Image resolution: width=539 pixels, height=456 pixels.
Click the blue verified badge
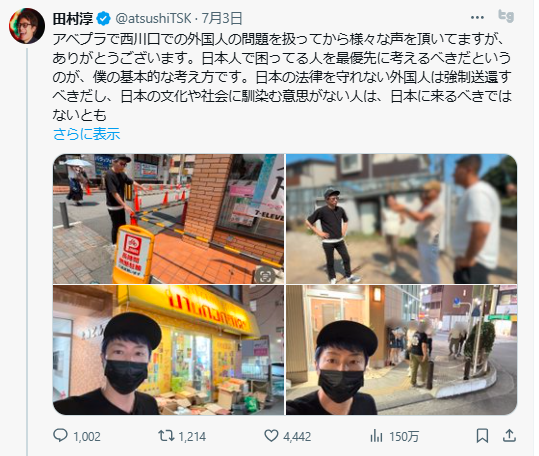click(x=103, y=18)
